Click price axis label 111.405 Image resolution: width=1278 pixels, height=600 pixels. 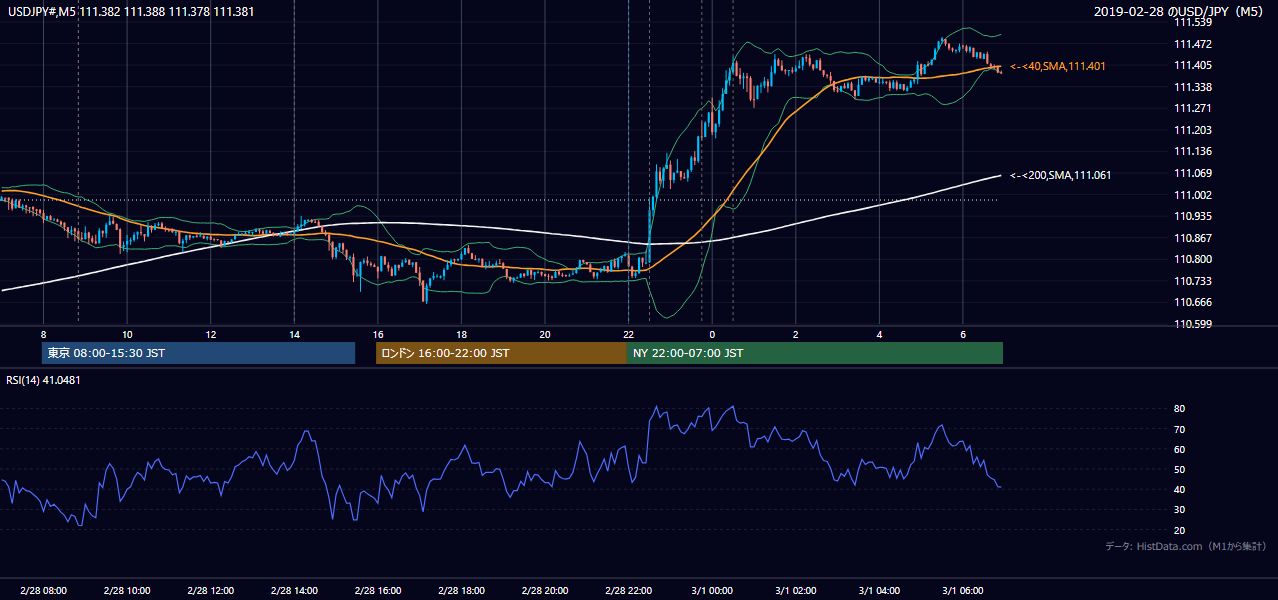[x=1194, y=65]
